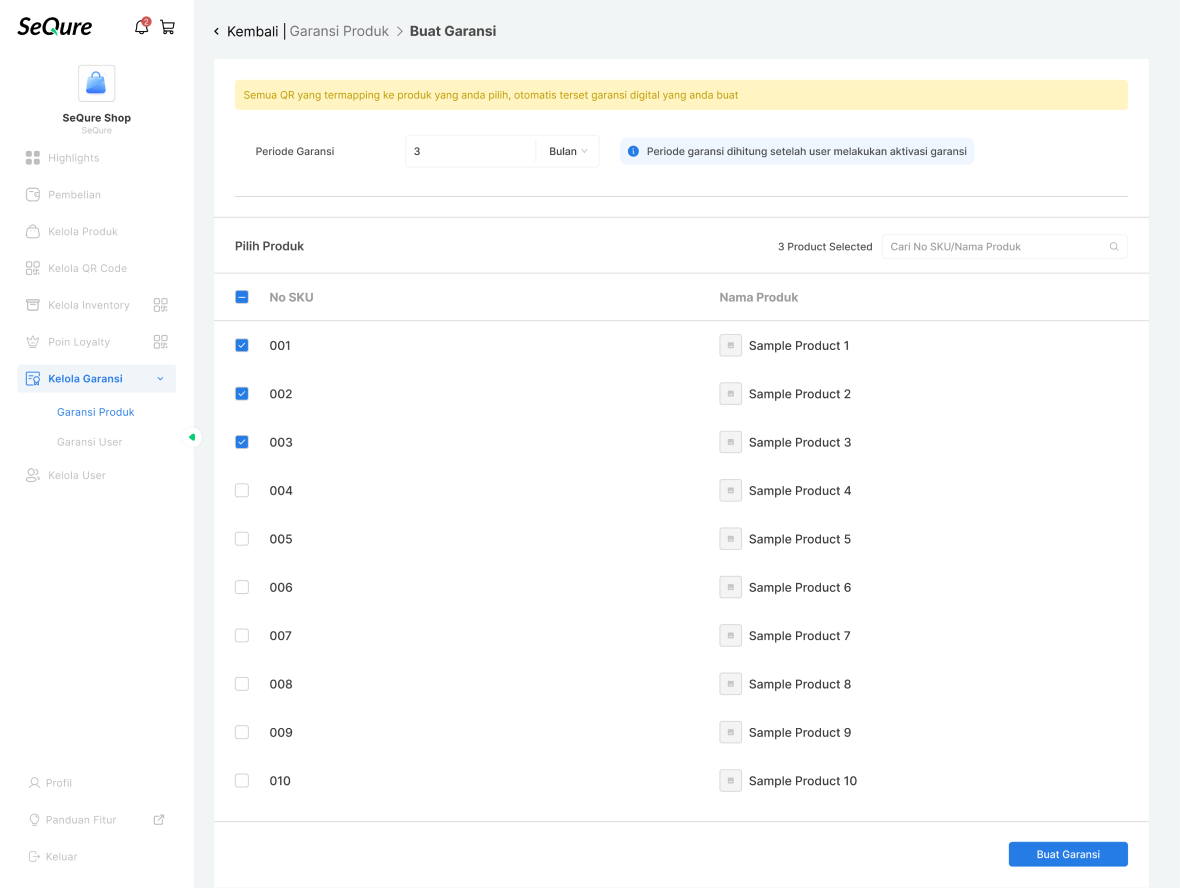Click the search magnifier icon

pyautogui.click(x=1114, y=246)
